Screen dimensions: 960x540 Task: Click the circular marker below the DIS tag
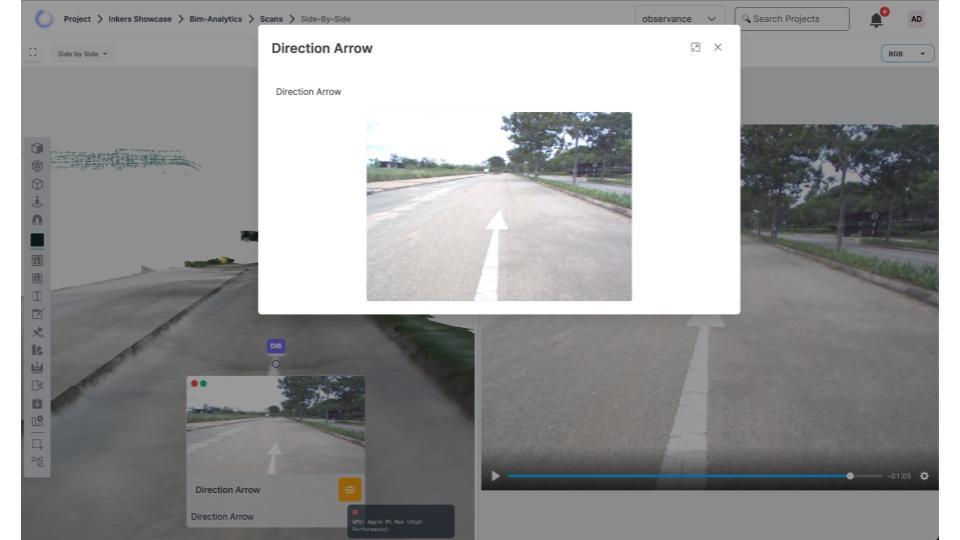click(276, 364)
